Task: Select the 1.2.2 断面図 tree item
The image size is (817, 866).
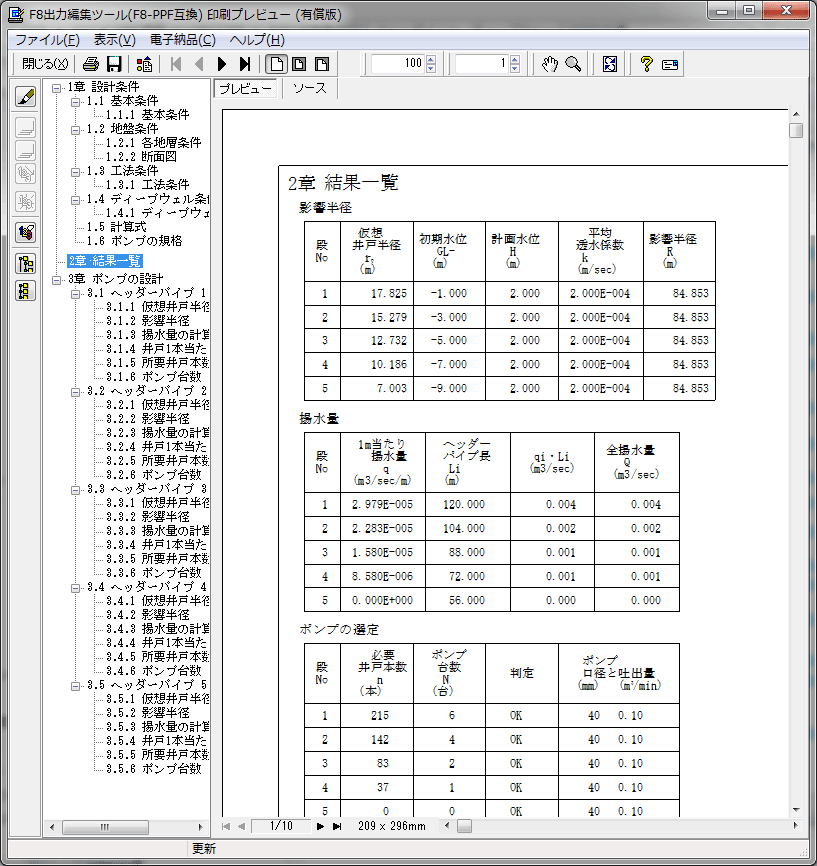Action: tap(141, 156)
